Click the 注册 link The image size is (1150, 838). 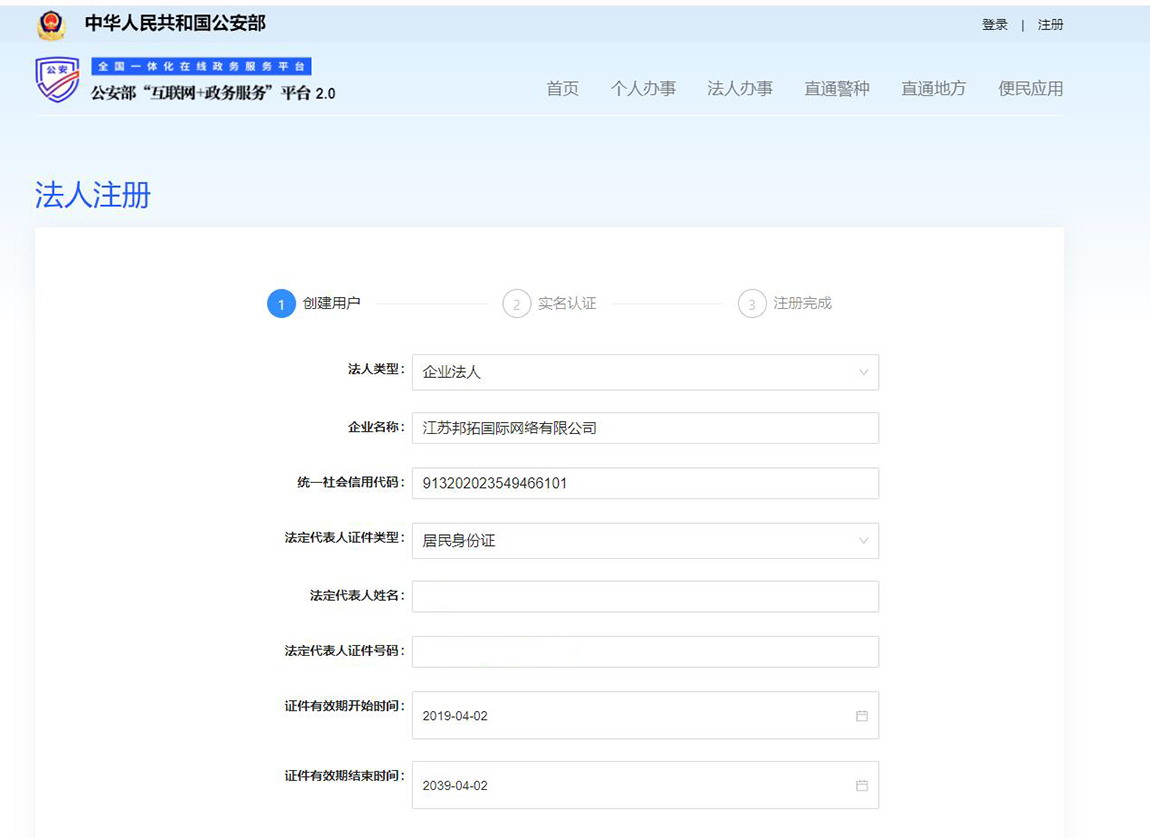1051,24
